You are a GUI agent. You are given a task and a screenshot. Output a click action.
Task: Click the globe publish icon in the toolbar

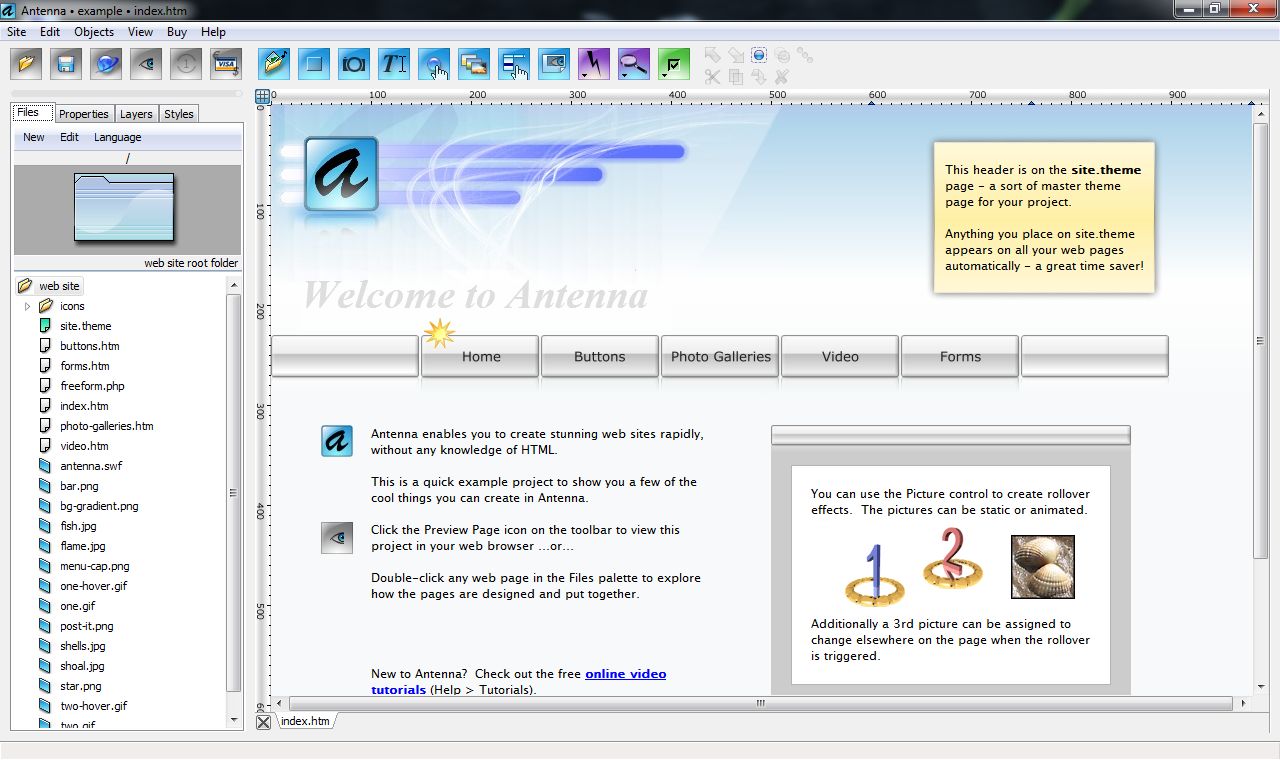[x=106, y=64]
